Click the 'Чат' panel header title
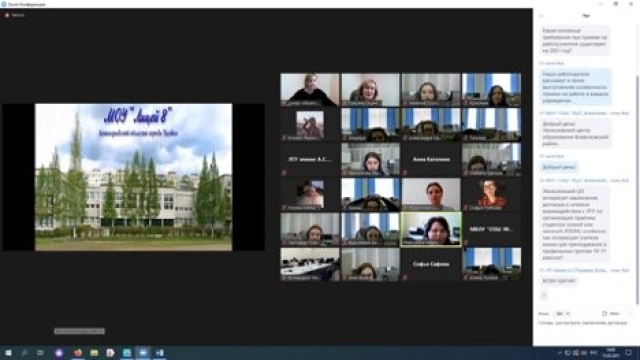This screenshot has height=360, width=640. click(x=586, y=16)
